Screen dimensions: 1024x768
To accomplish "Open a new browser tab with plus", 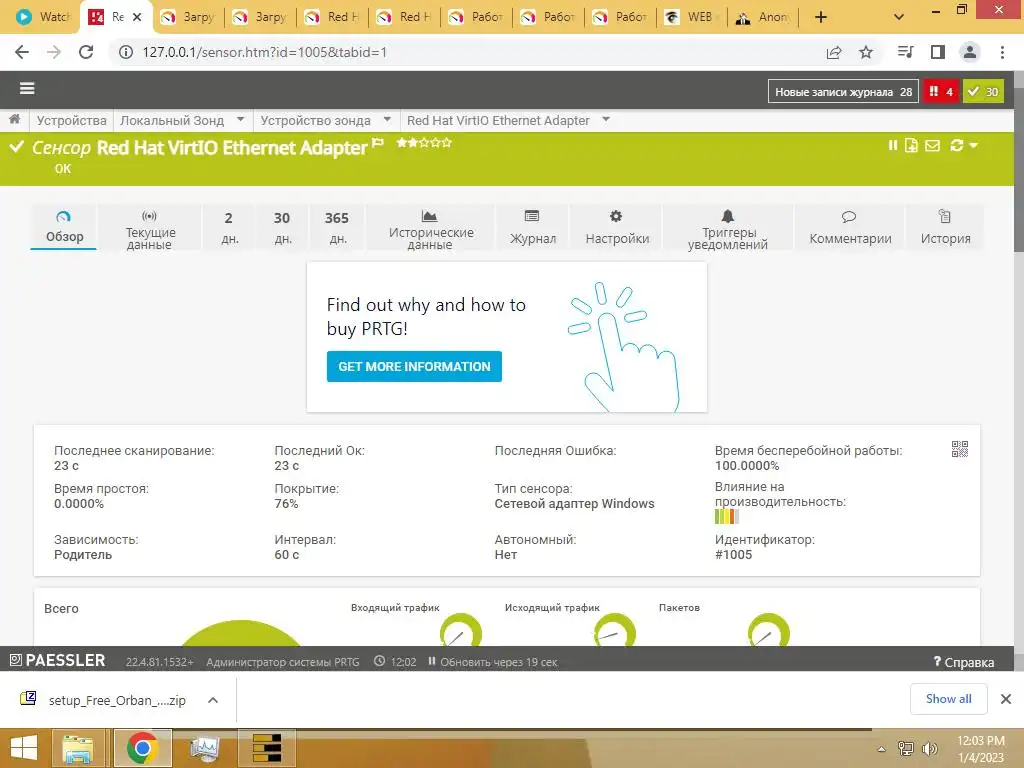I will (821, 18).
